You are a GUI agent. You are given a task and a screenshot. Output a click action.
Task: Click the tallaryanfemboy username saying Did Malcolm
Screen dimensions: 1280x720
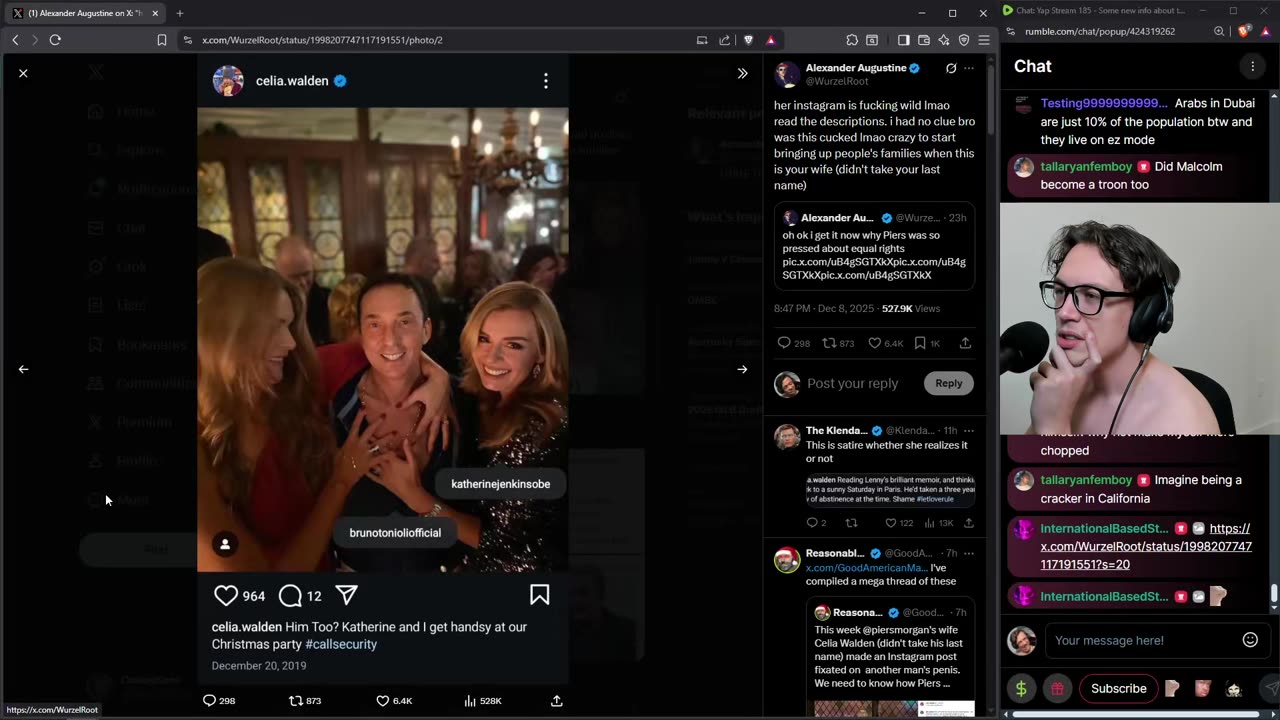point(1086,167)
